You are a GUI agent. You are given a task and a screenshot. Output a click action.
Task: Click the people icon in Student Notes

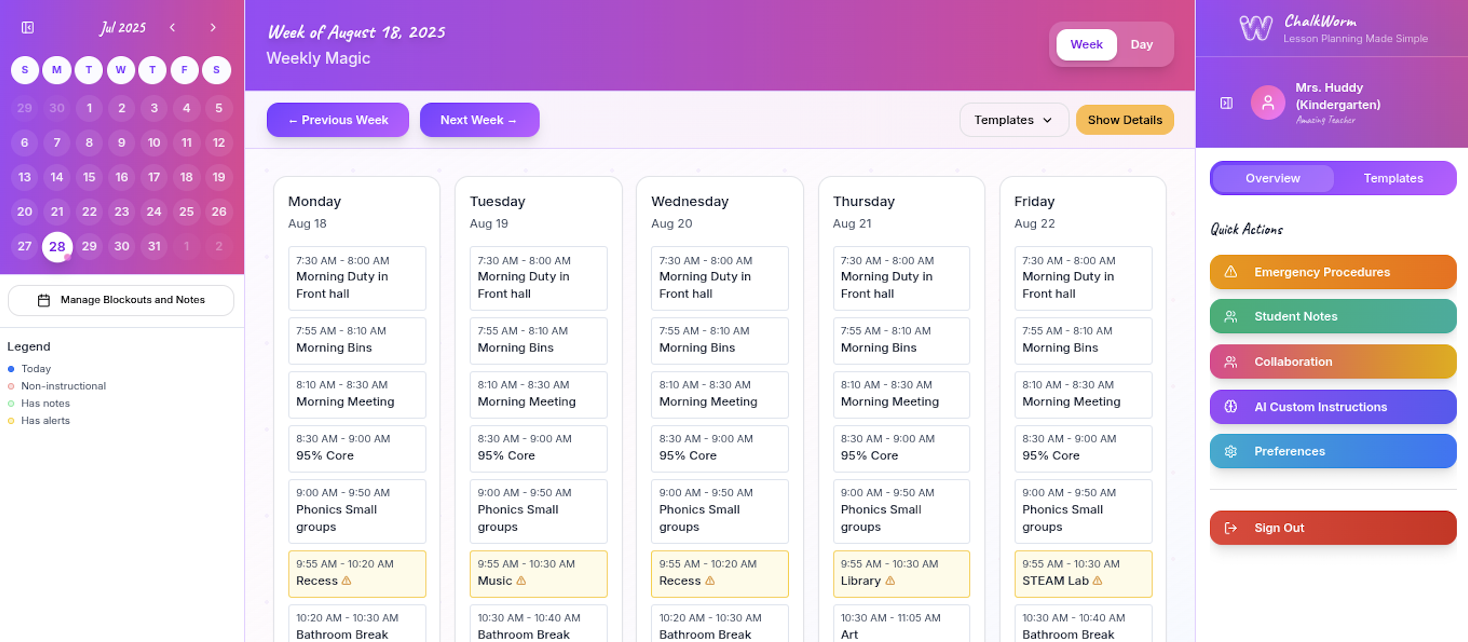point(1231,316)
